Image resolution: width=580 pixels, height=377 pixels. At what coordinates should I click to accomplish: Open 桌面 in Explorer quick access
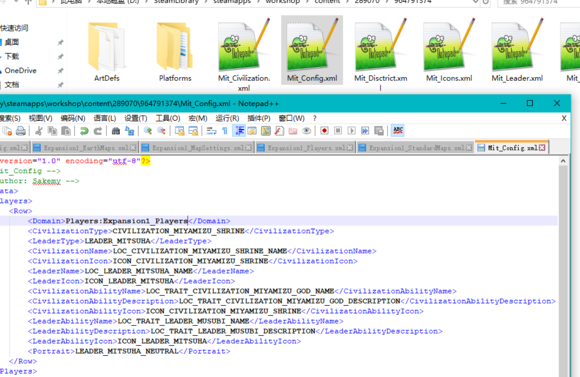coord(12,42)
